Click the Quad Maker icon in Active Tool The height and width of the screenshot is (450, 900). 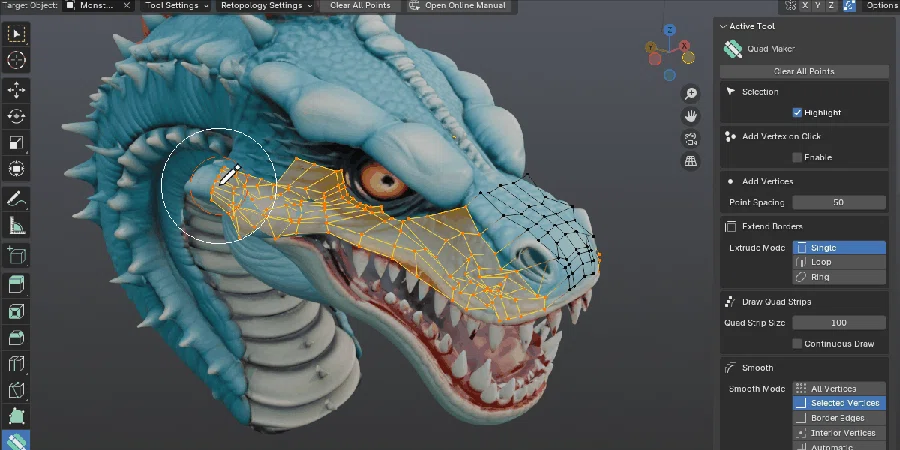point(732,49)
